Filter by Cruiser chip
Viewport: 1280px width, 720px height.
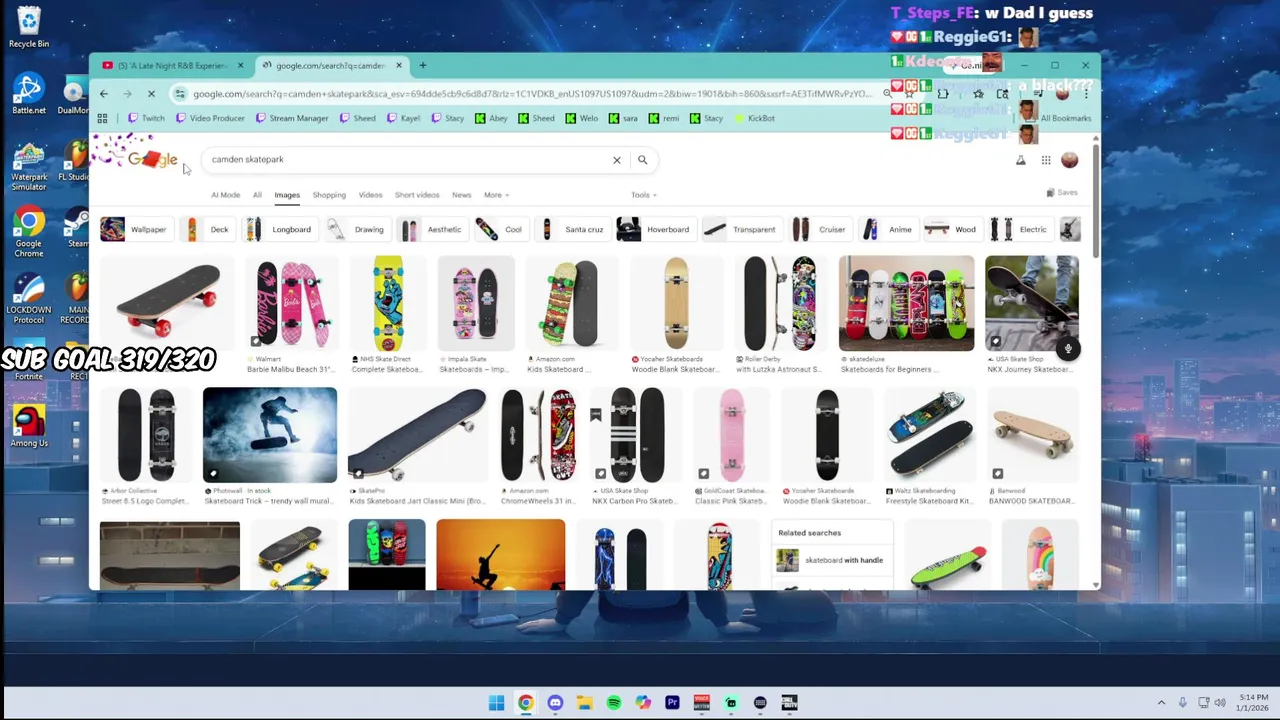820,230
